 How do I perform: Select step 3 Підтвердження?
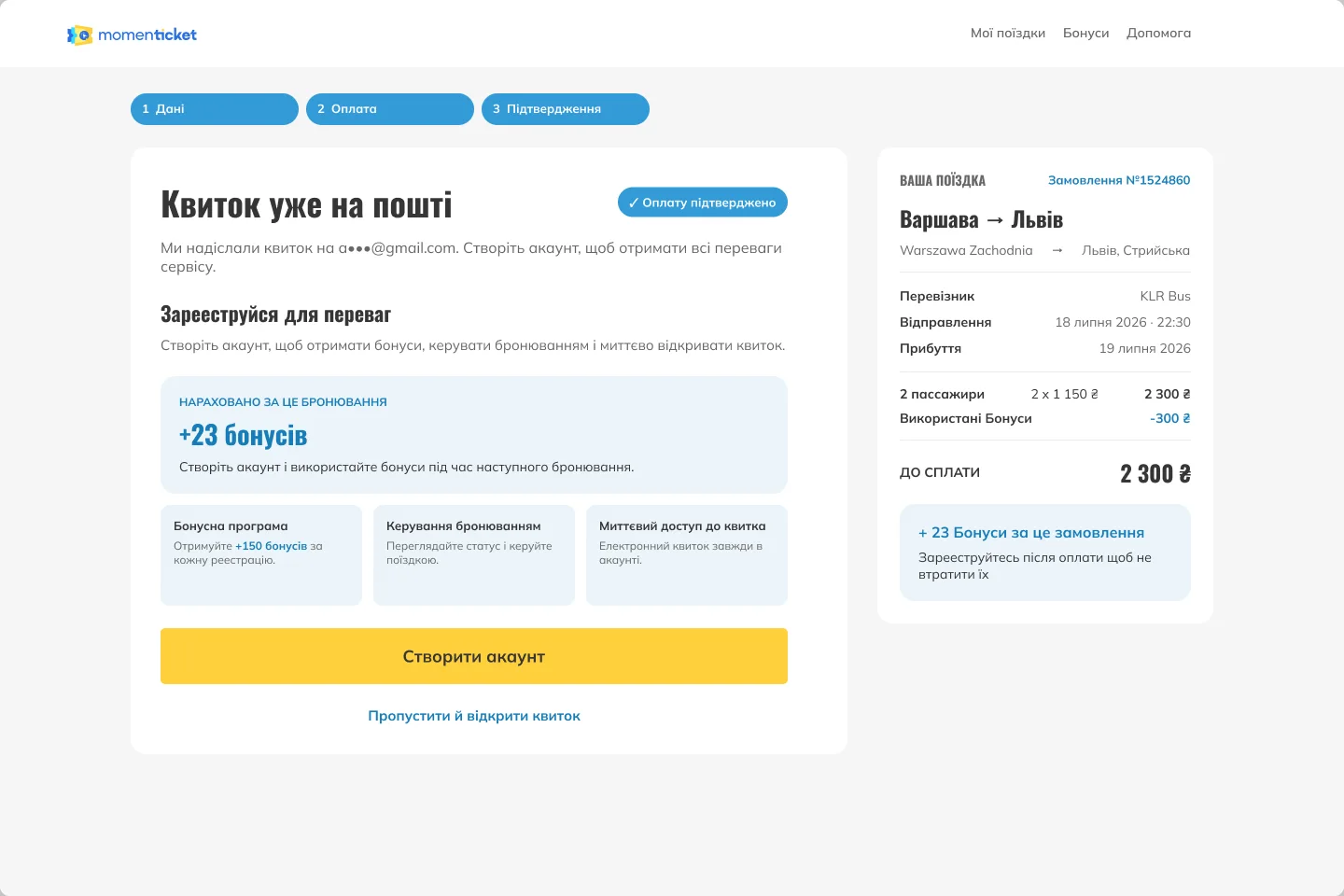coord(566,109)
